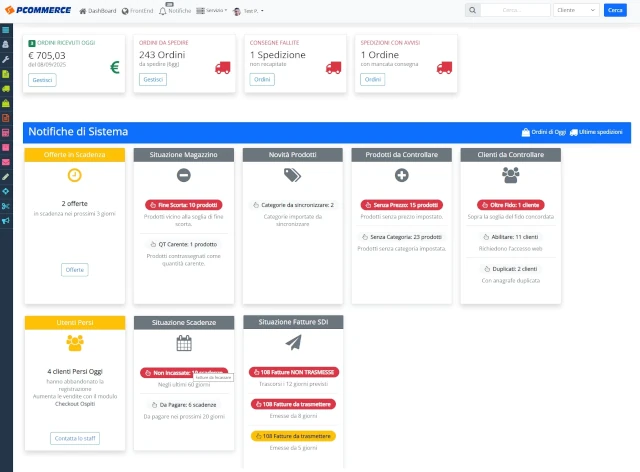Open the shopping bag sidebar icon

[6, 103]
